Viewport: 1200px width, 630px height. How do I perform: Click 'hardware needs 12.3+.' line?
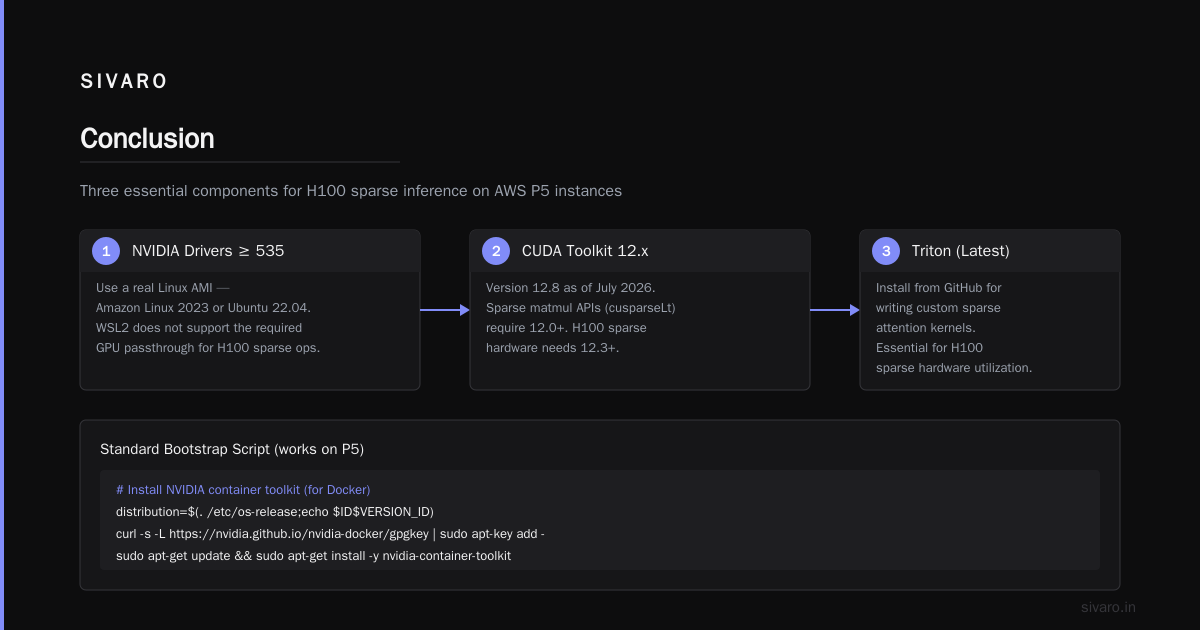(x=552, y=348)
